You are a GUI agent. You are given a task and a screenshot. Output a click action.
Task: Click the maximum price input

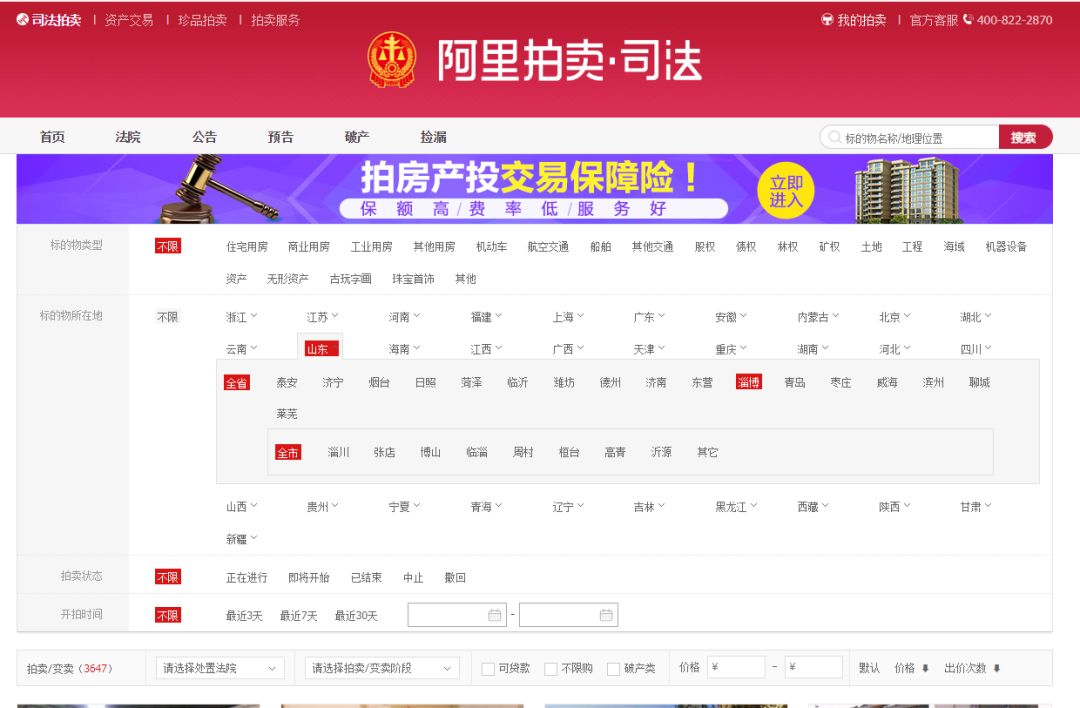(814, 667)
